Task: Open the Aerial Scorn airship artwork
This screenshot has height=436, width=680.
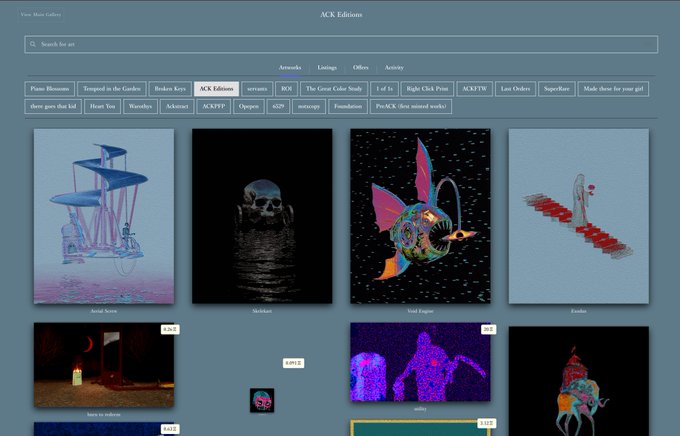Action: [104, 216]
